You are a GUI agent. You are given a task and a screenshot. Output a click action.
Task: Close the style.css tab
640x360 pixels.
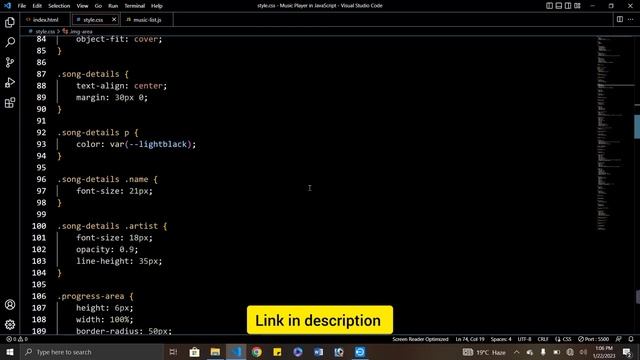tap(114, 19)
